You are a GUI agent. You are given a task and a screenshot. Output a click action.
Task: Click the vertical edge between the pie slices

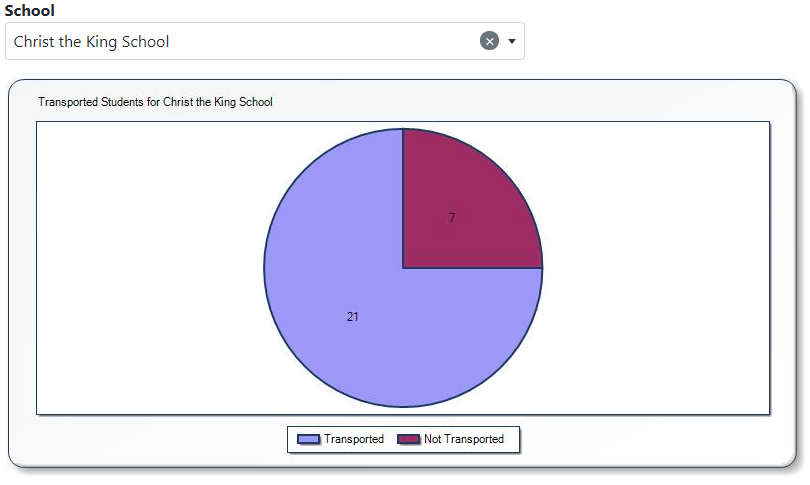[403, 200]
